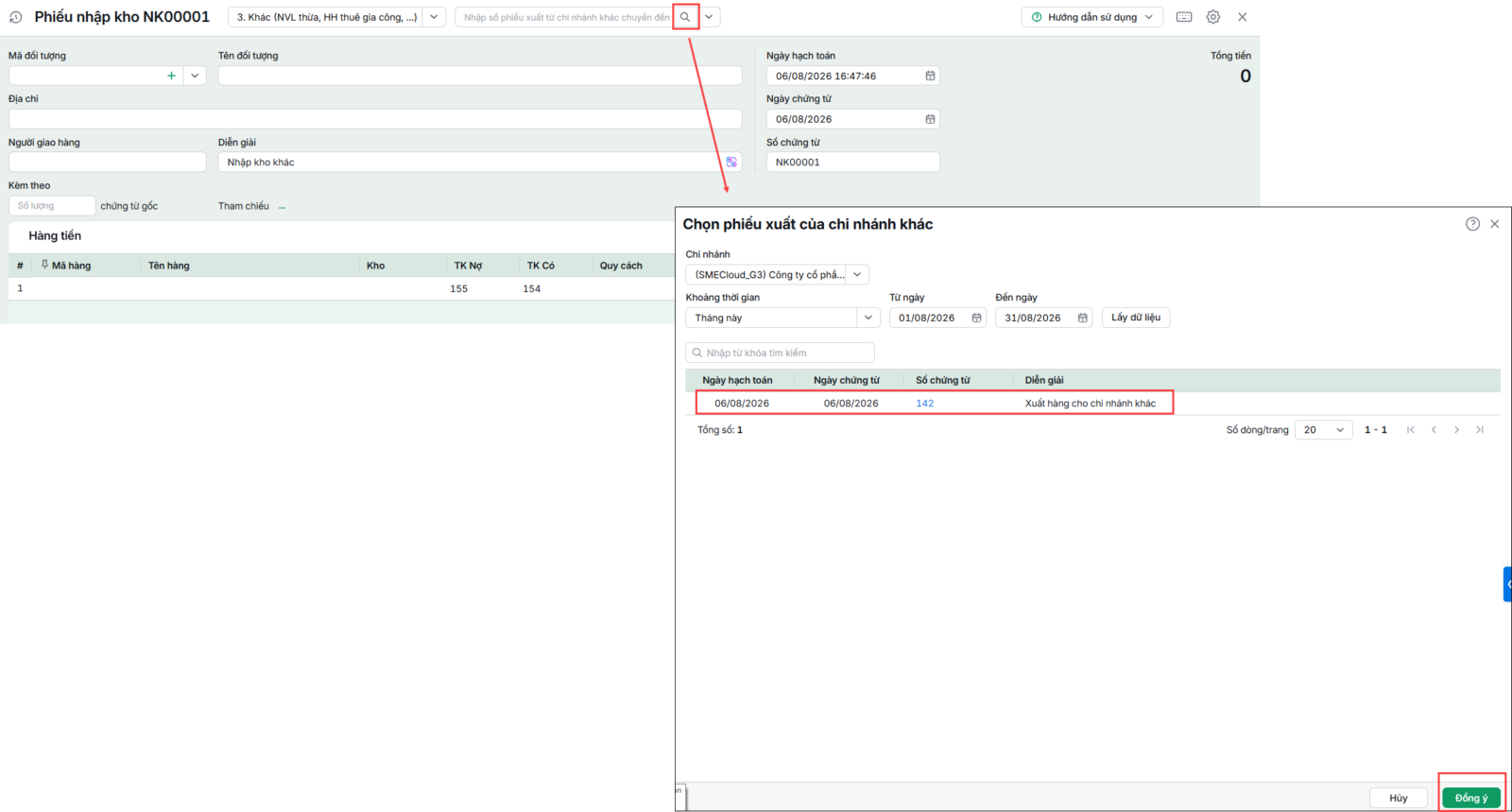Expand the Mã đối tượng dropdown arrow
Screen dimensions: 1512x812
(195, 76)
